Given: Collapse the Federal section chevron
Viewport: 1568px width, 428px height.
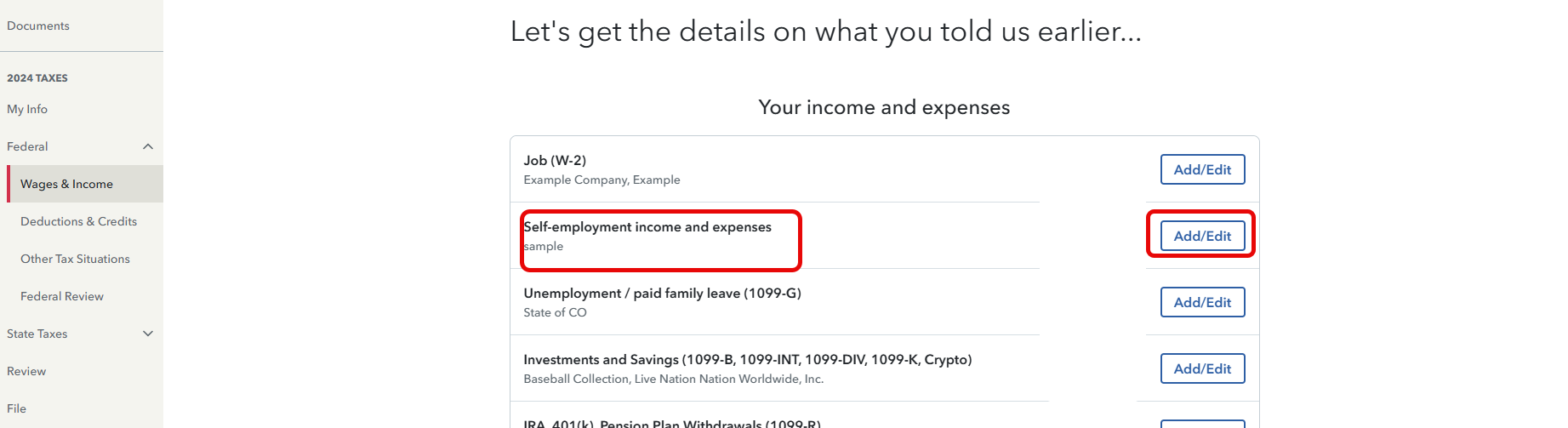Looking at the screenshot, I should (x=148, y=146).
